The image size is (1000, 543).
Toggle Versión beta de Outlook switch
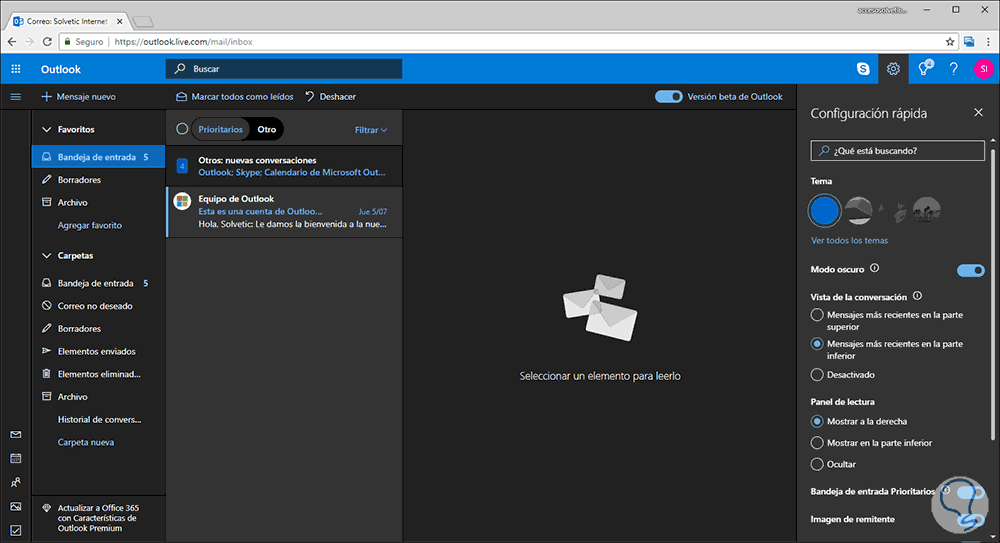(668, 96)
